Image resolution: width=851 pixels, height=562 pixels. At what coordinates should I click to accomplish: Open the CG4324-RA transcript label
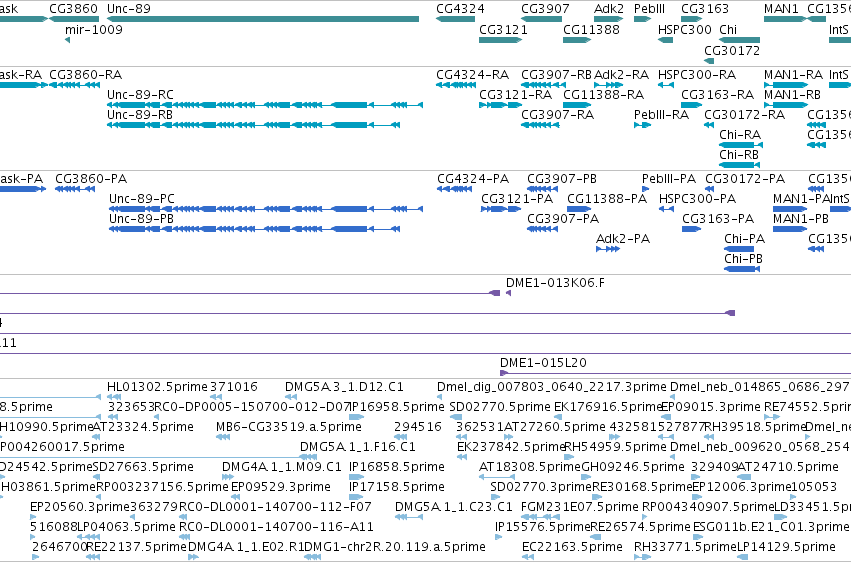(472, 74)
